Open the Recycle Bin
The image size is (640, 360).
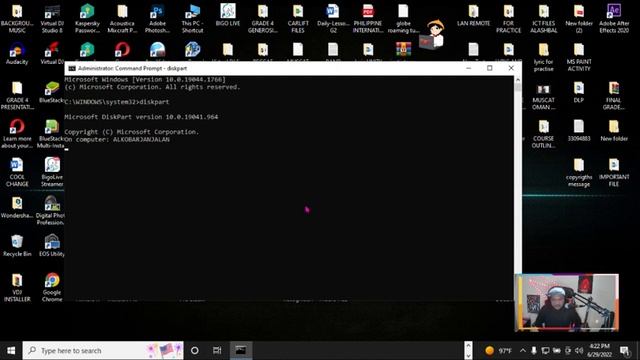17,245
